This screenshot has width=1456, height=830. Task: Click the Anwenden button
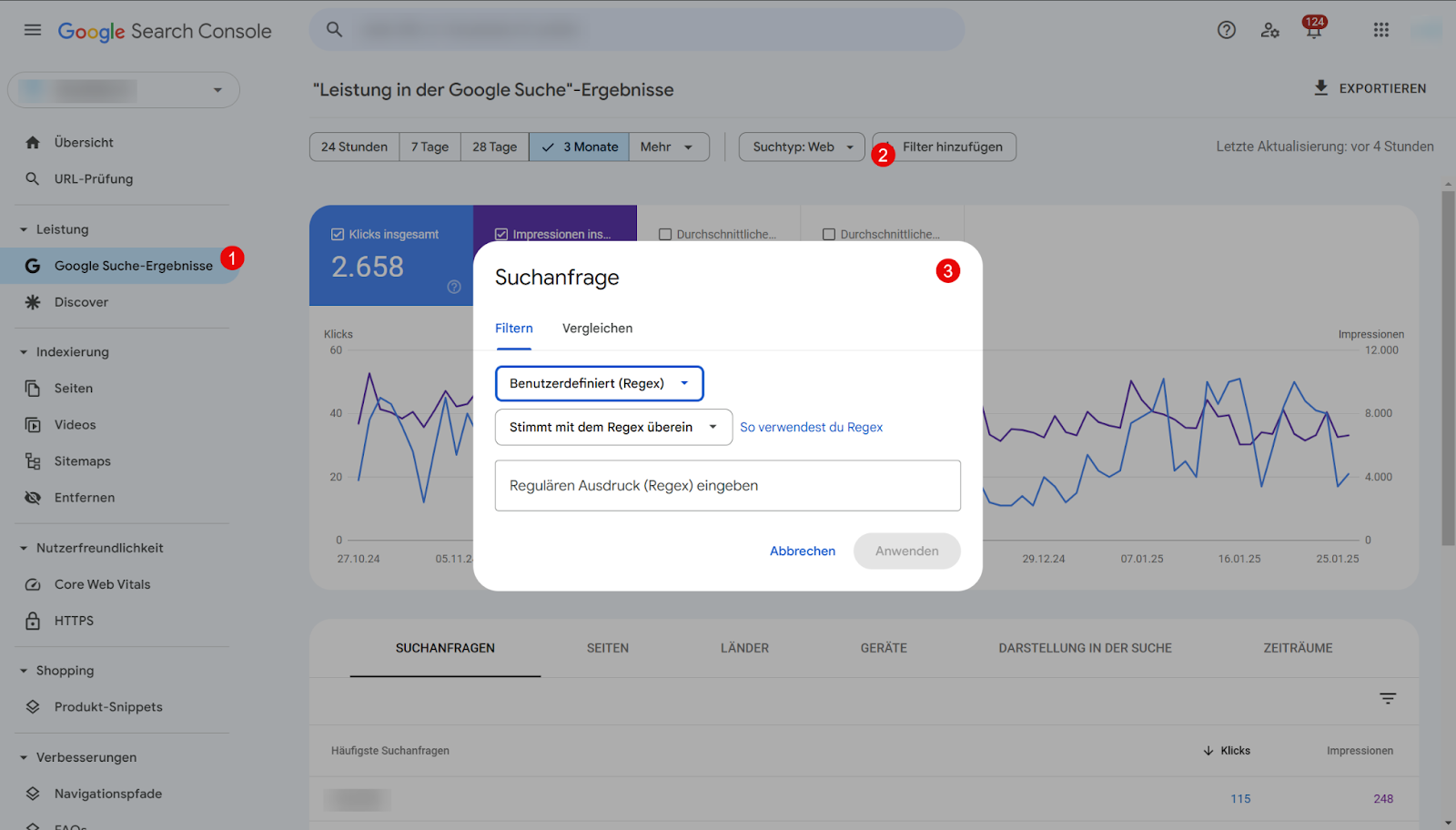906,551
